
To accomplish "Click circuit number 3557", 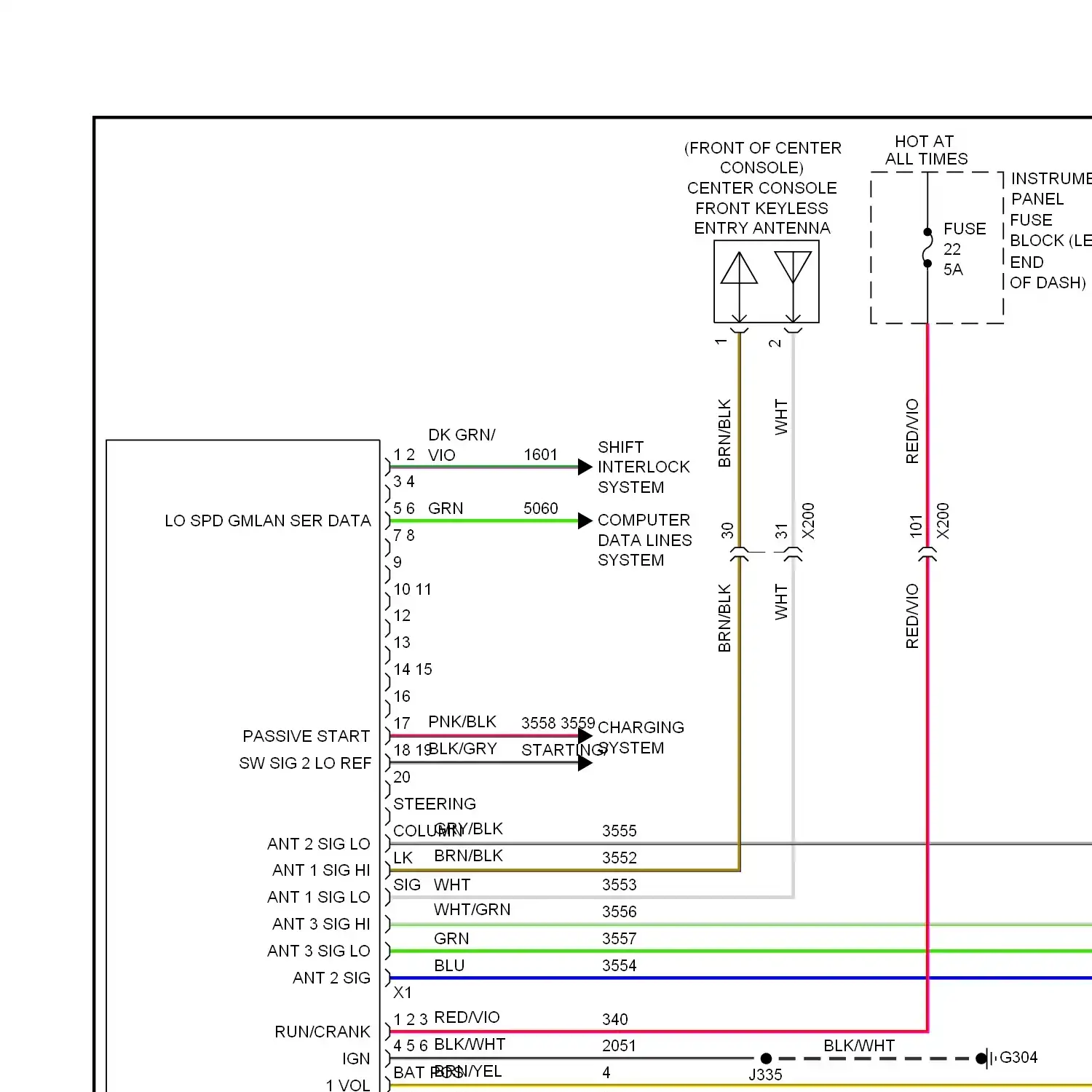I will [x=620, y=938].
